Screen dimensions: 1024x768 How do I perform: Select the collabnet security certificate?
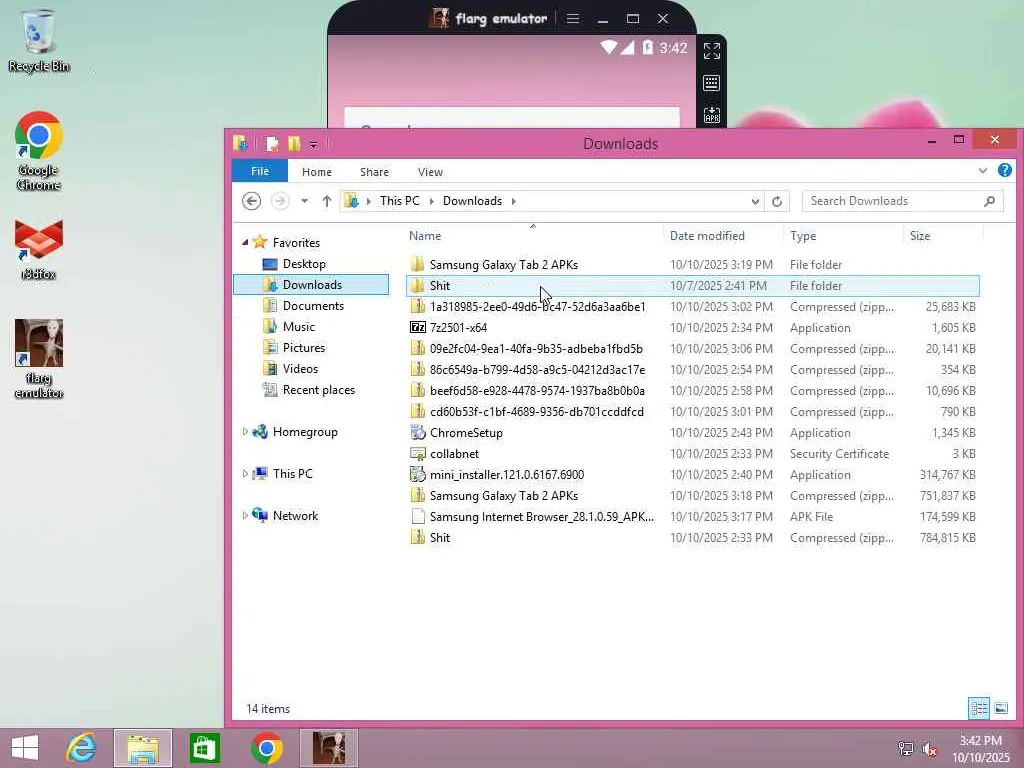[x=692, y=453]
